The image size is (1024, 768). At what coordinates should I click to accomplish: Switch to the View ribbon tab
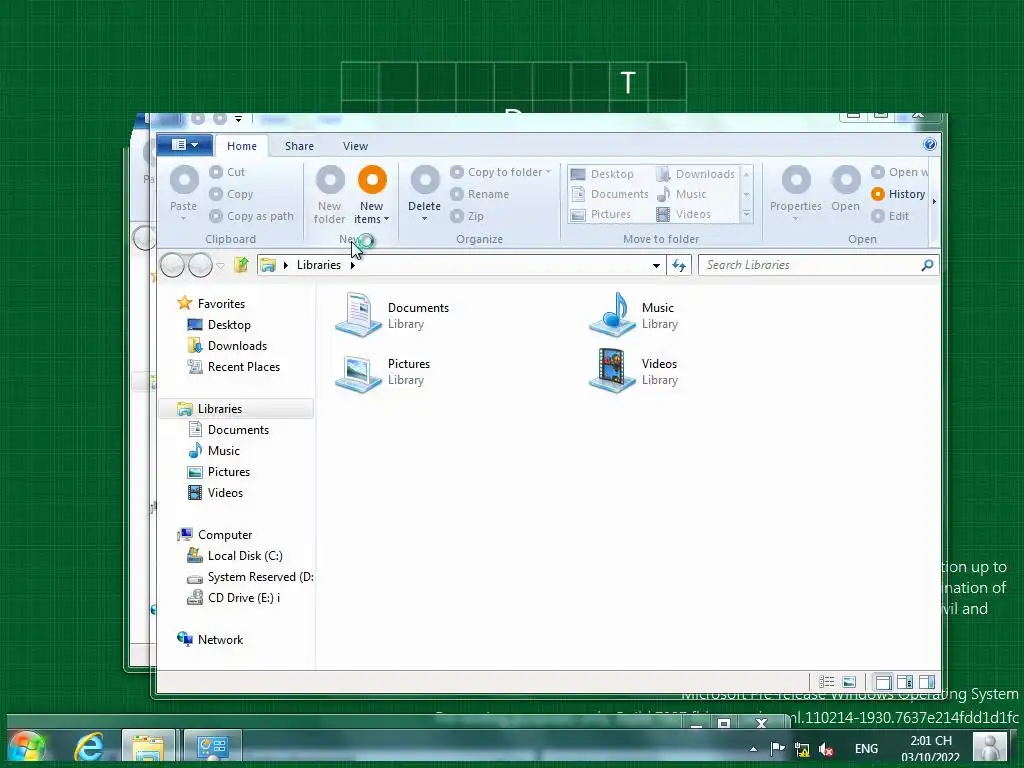tap(355, 146)
